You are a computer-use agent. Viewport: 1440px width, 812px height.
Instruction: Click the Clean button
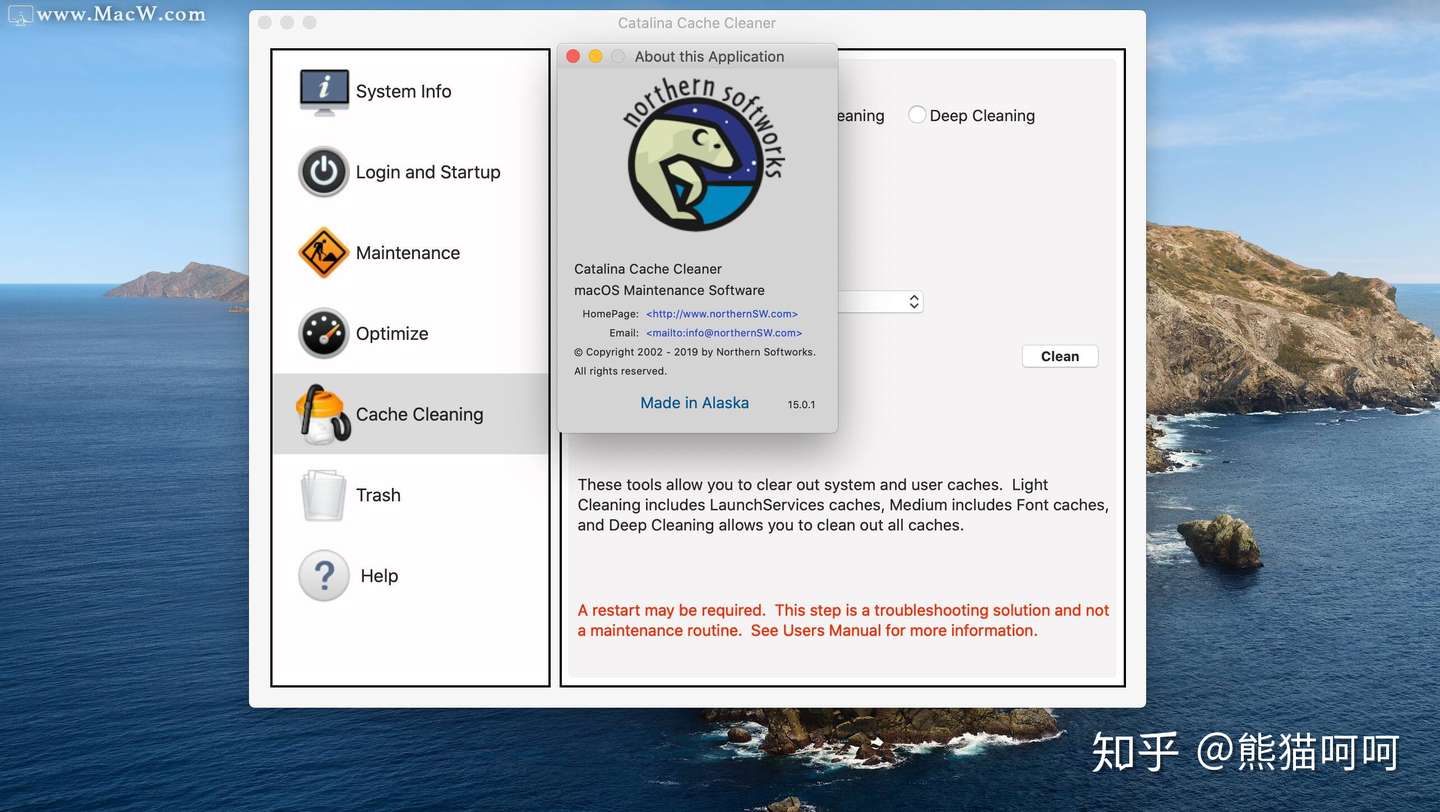pos(1060,356)
